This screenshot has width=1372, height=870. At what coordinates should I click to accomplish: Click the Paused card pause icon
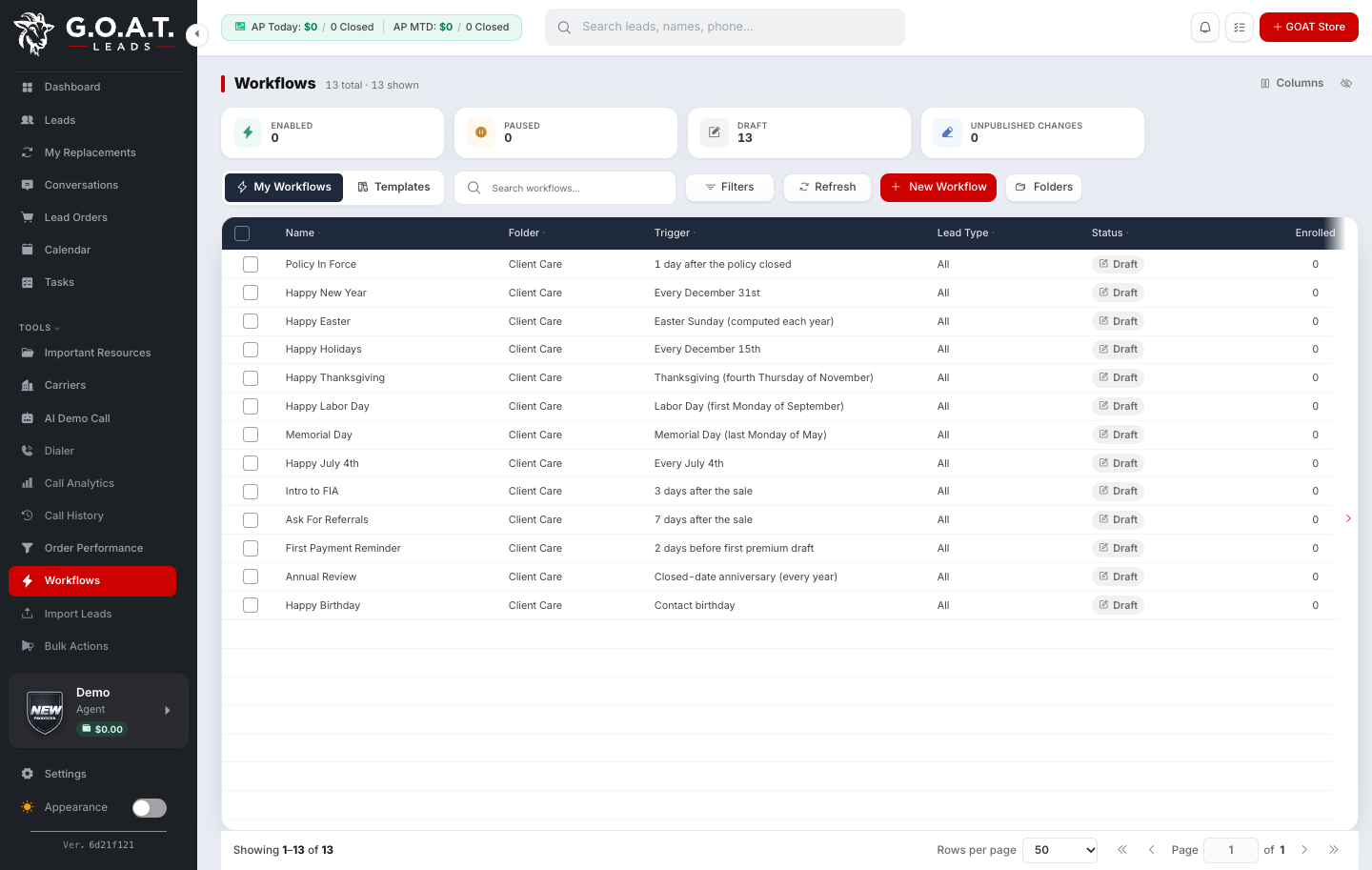[x=481, y=132]
